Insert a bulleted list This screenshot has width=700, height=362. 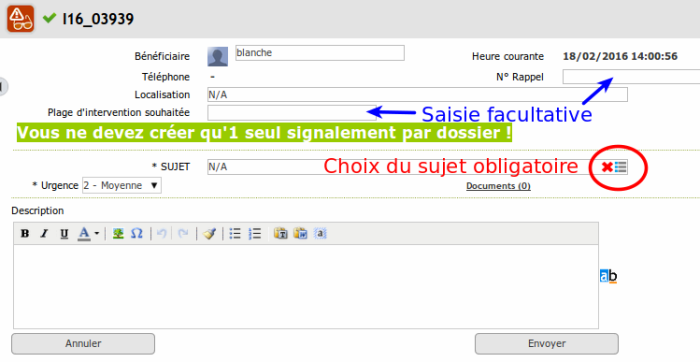[235, 233]
